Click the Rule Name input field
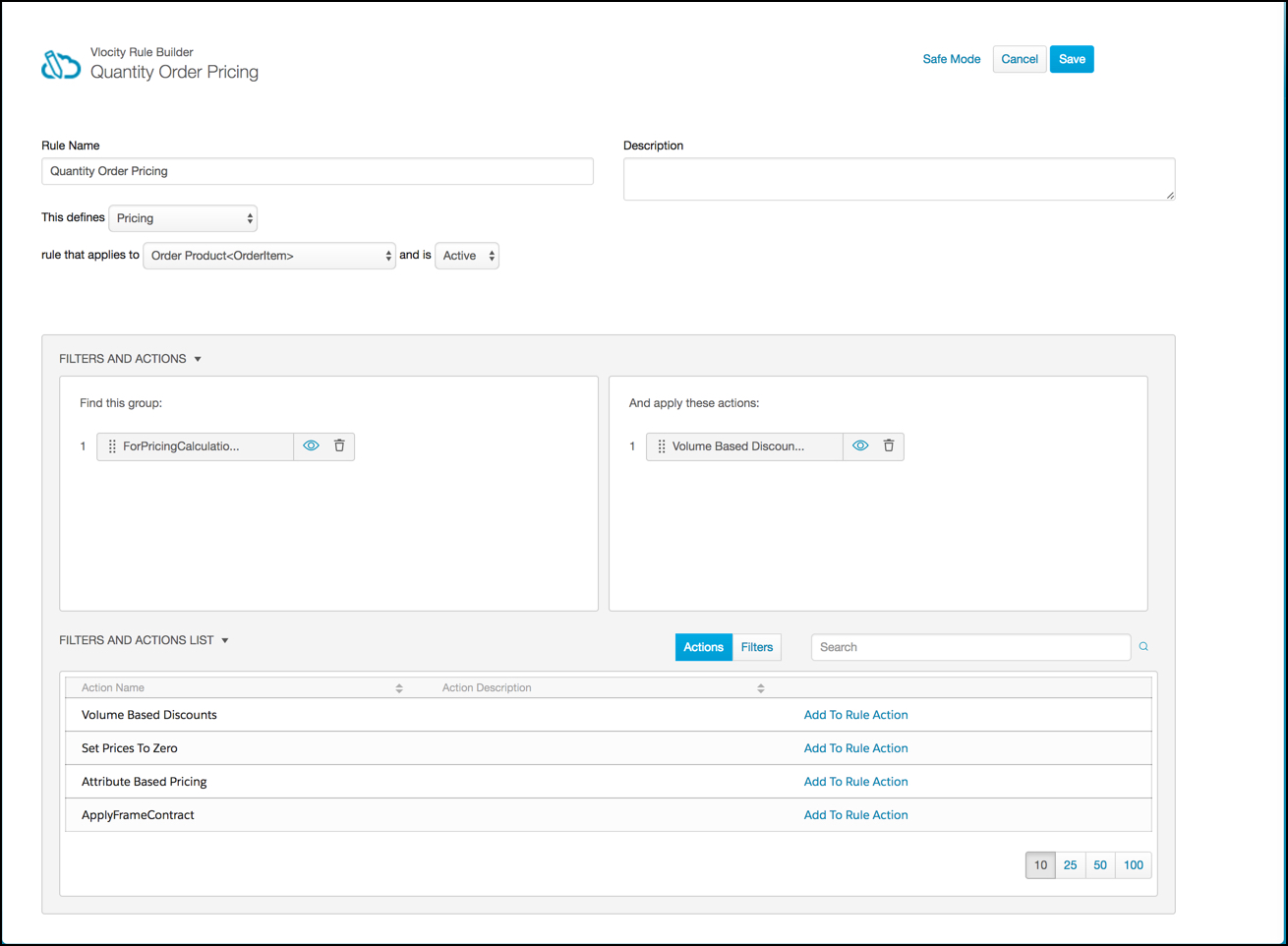Screen dimensions: 1288x946 pos(317,171)
